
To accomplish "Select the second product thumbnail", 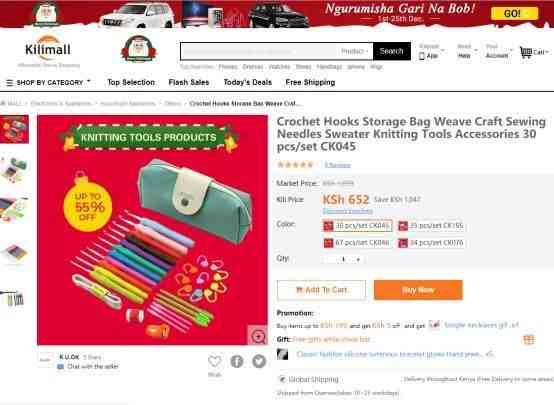I will 14,169.
